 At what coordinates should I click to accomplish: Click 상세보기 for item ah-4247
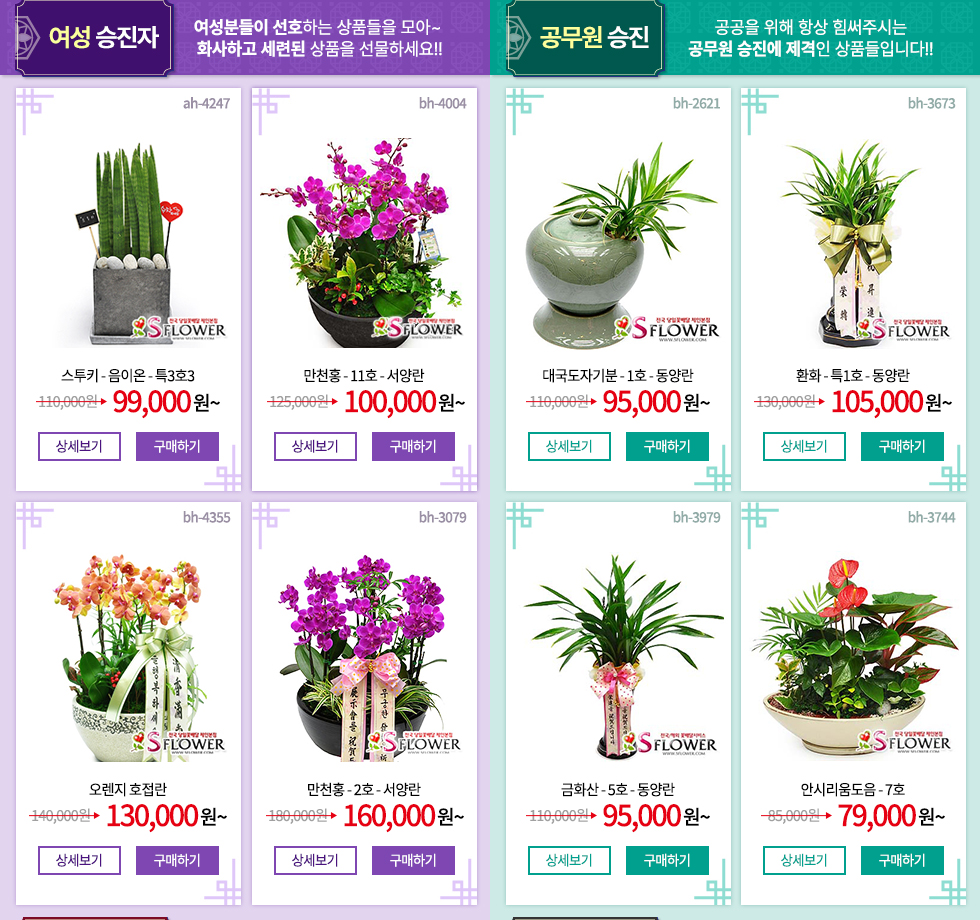click(x=79, y=446)
